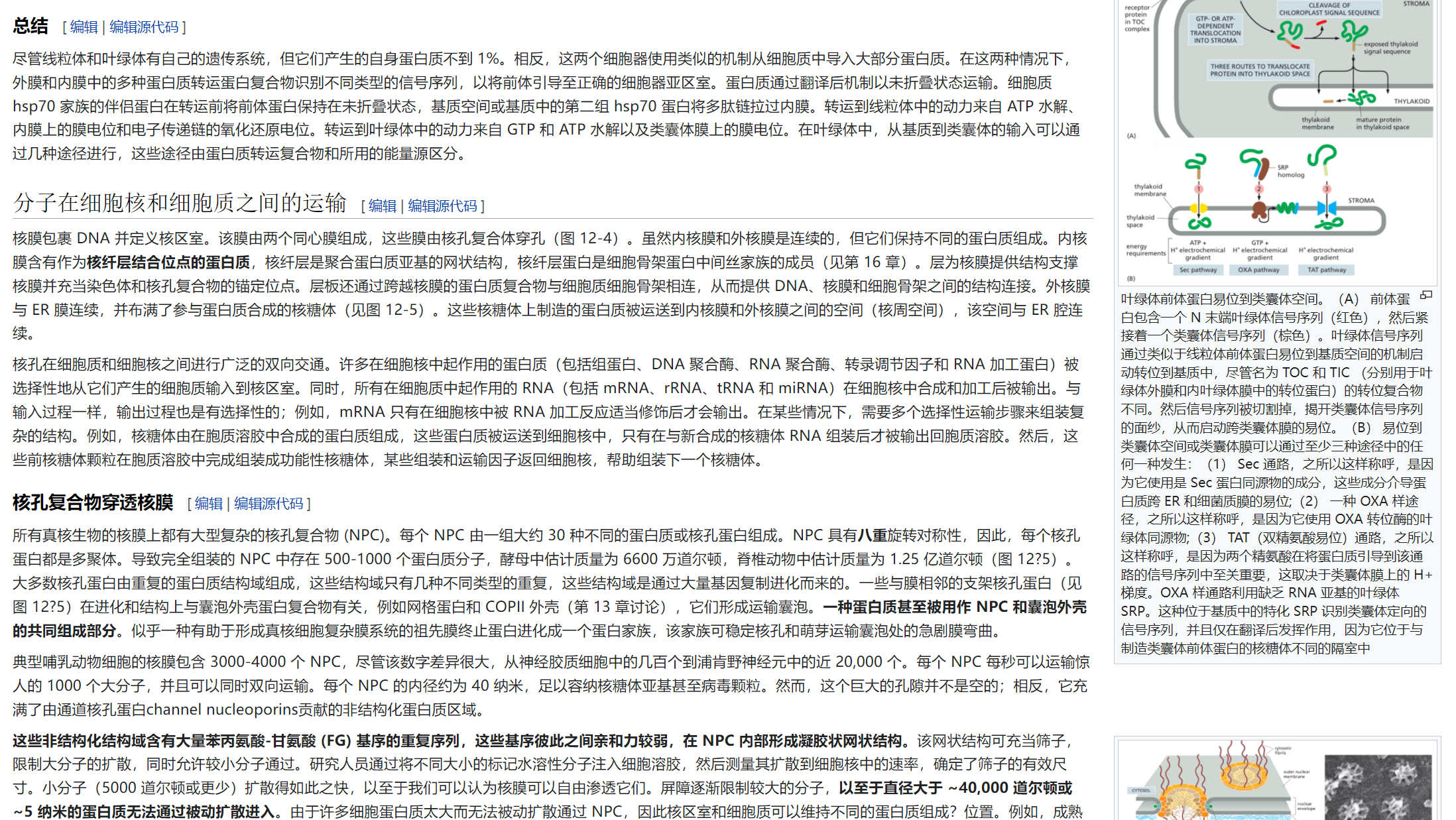Click the bold word 八重 in NPC paragraph
This screenshot has width=1456, height=820.
[872, 536]
